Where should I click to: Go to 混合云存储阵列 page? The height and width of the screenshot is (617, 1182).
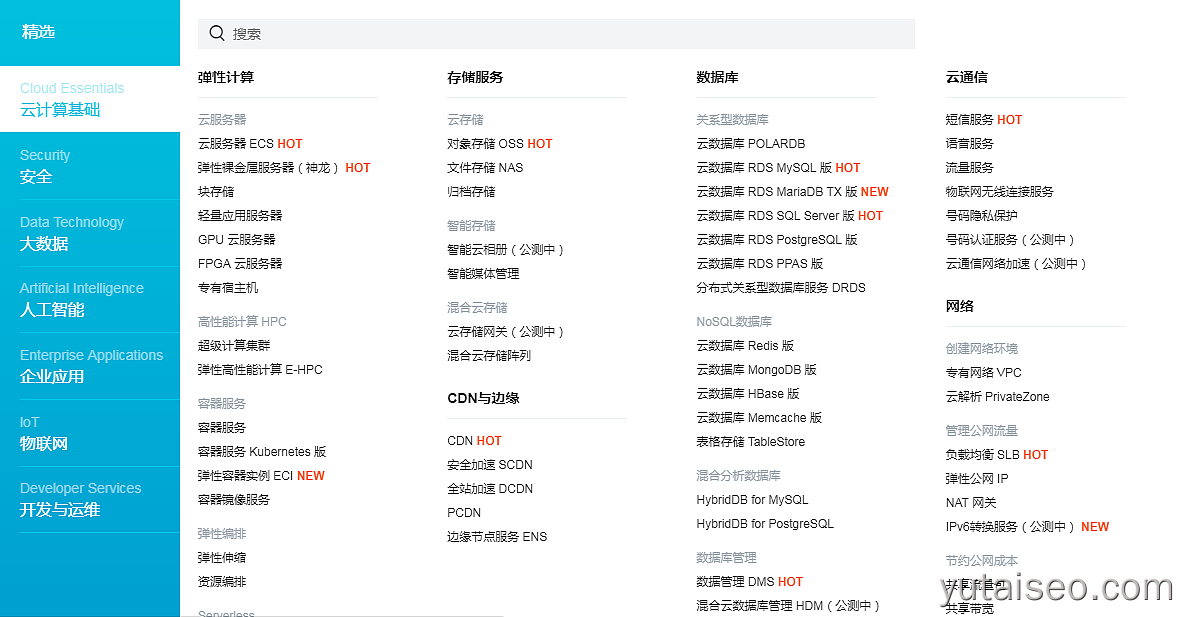pyautogui.click(x=489, y=356)
